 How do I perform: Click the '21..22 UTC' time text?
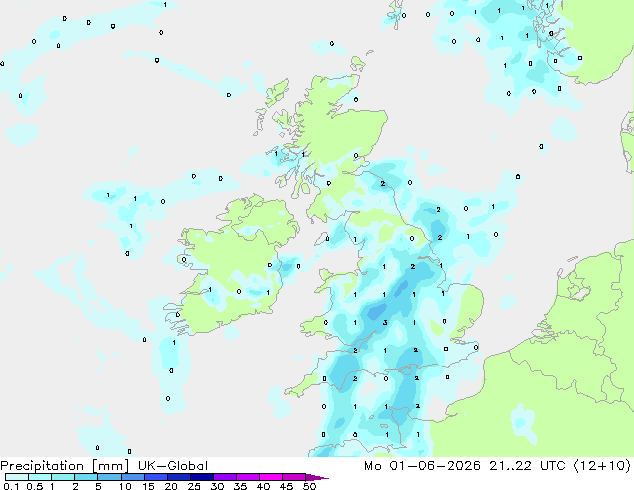pos(528,466)
